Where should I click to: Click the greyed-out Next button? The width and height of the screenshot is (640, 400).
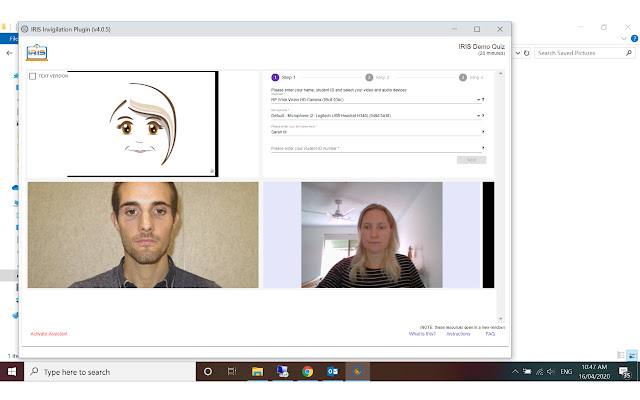(x=471, y=160)
